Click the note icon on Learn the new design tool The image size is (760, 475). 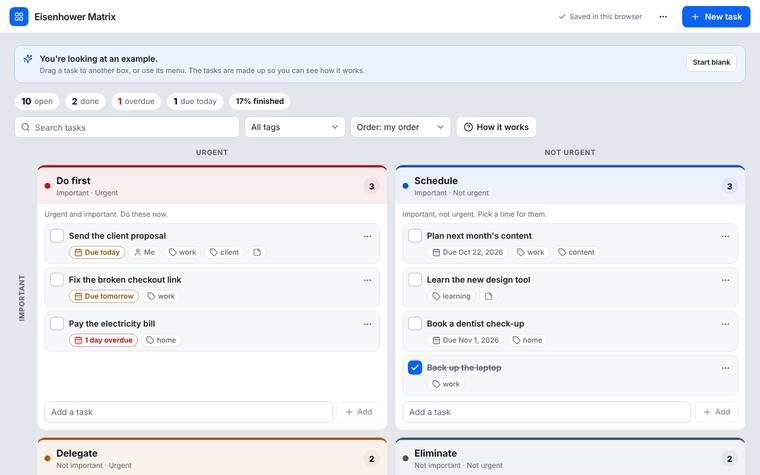489,296
